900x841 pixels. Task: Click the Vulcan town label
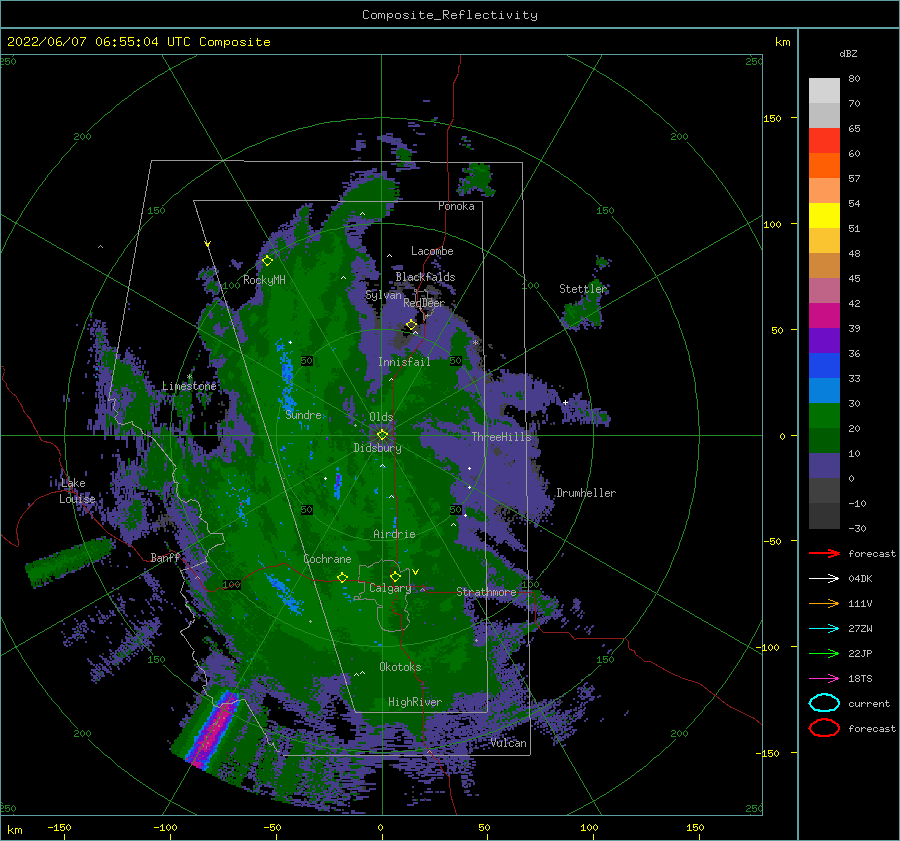coord(508,743)
